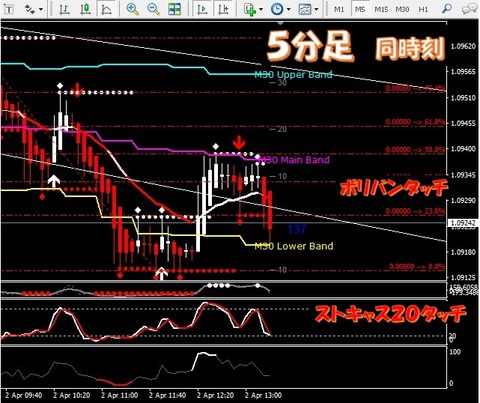
Task: Click the 'M30 Upper Band' label
Action: coord(293,74)
